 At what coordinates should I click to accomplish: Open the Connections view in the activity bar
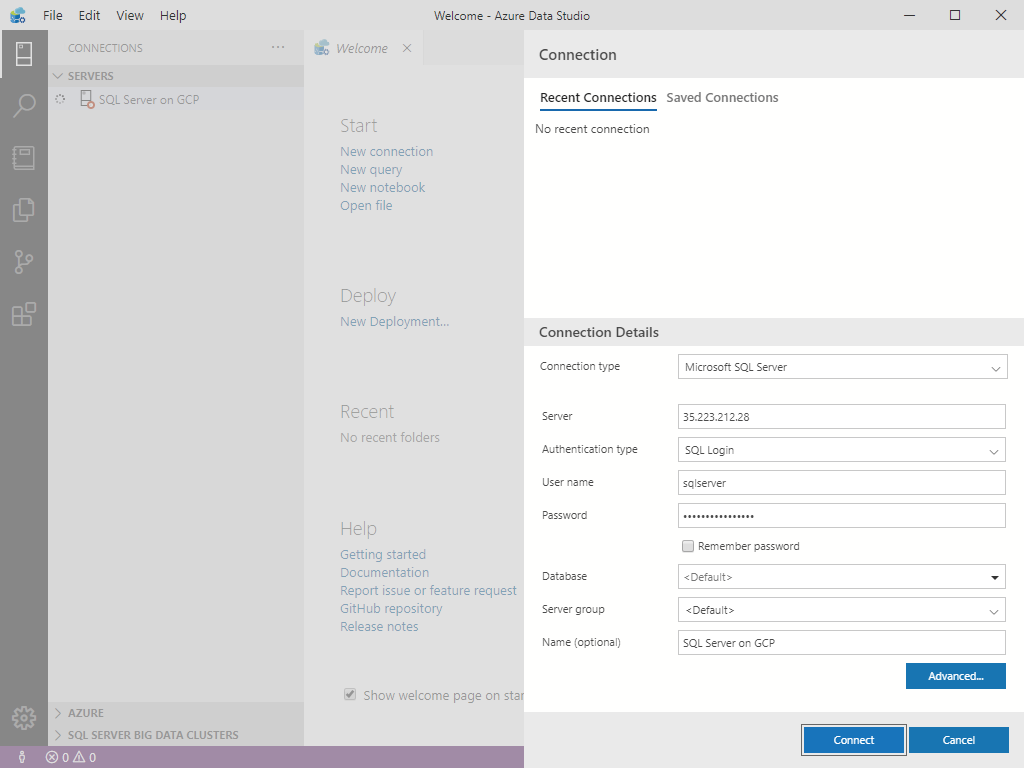(x=24, y=54)
